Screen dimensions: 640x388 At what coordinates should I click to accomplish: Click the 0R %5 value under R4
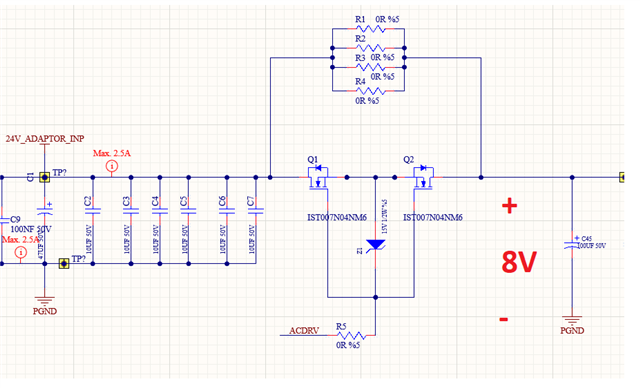click(x=367, y=100)
